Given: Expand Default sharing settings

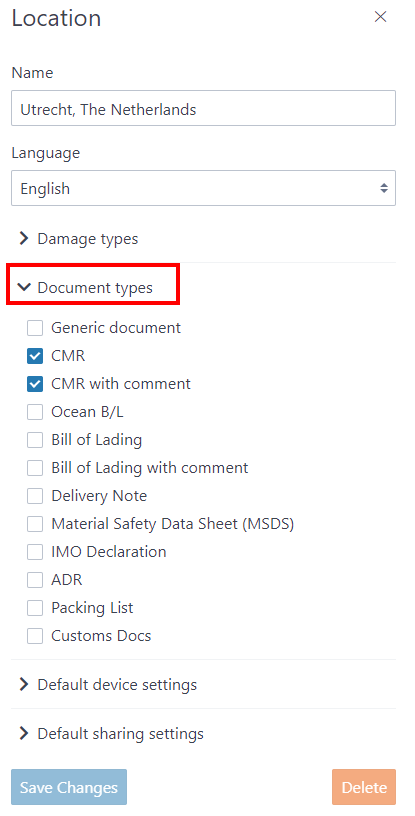Looking at the screenshot, I should (111, 734).
